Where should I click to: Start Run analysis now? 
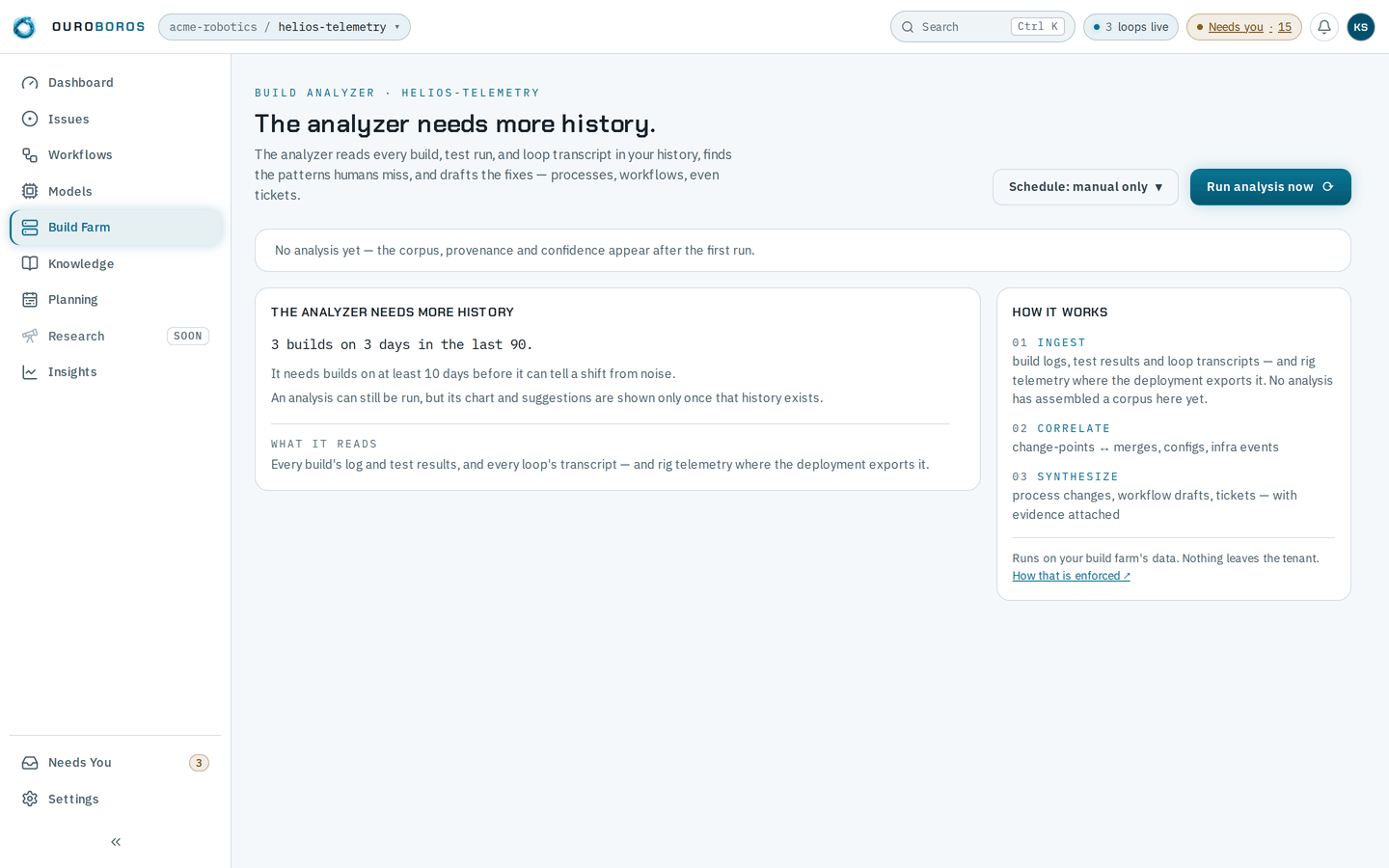(x=1270, y=187)
